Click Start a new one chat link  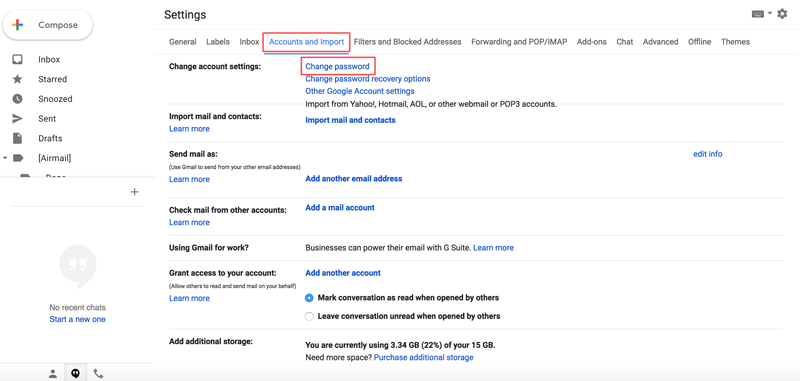click(78, 319)
